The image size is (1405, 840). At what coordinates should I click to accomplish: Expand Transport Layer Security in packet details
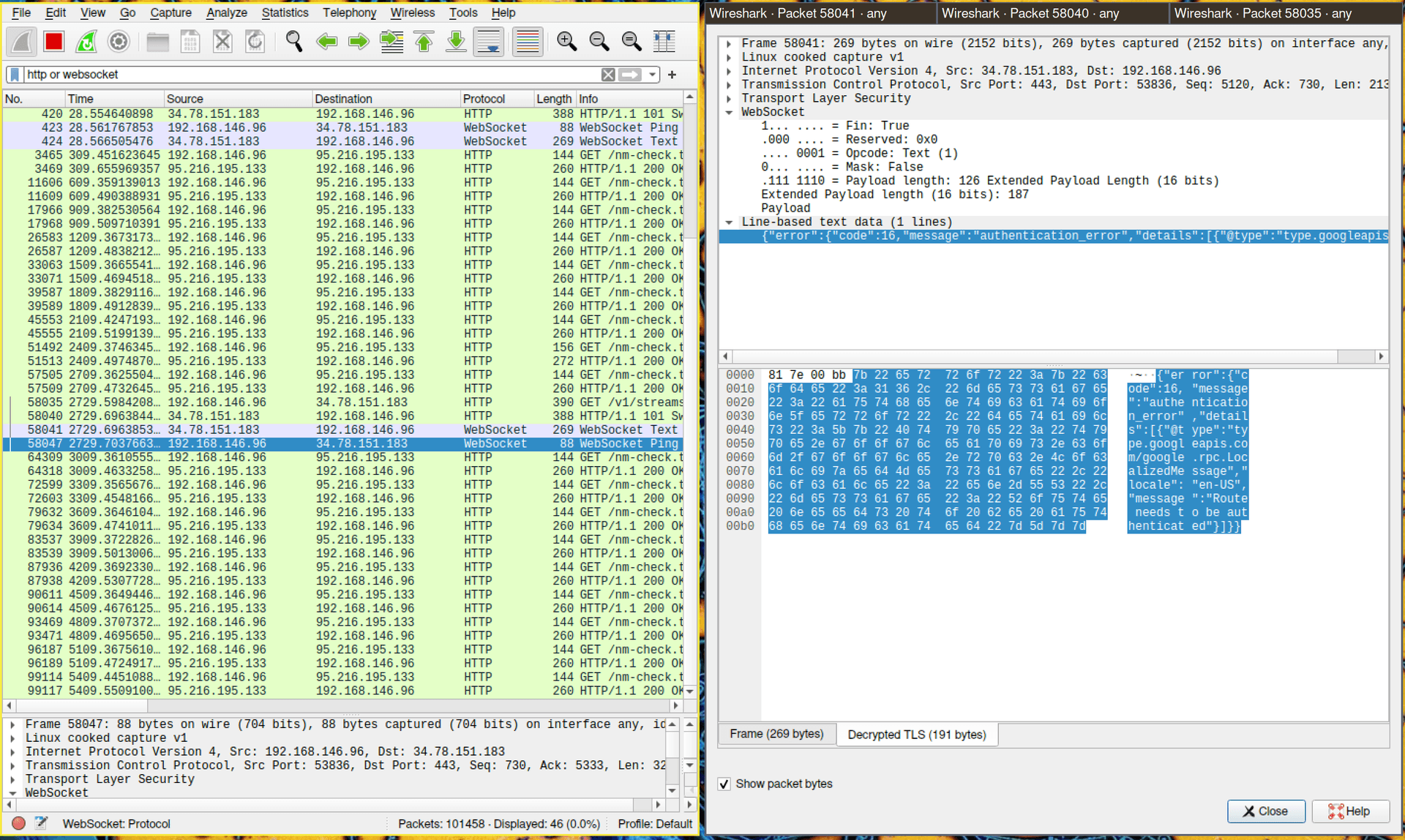(x=730, y=98)
